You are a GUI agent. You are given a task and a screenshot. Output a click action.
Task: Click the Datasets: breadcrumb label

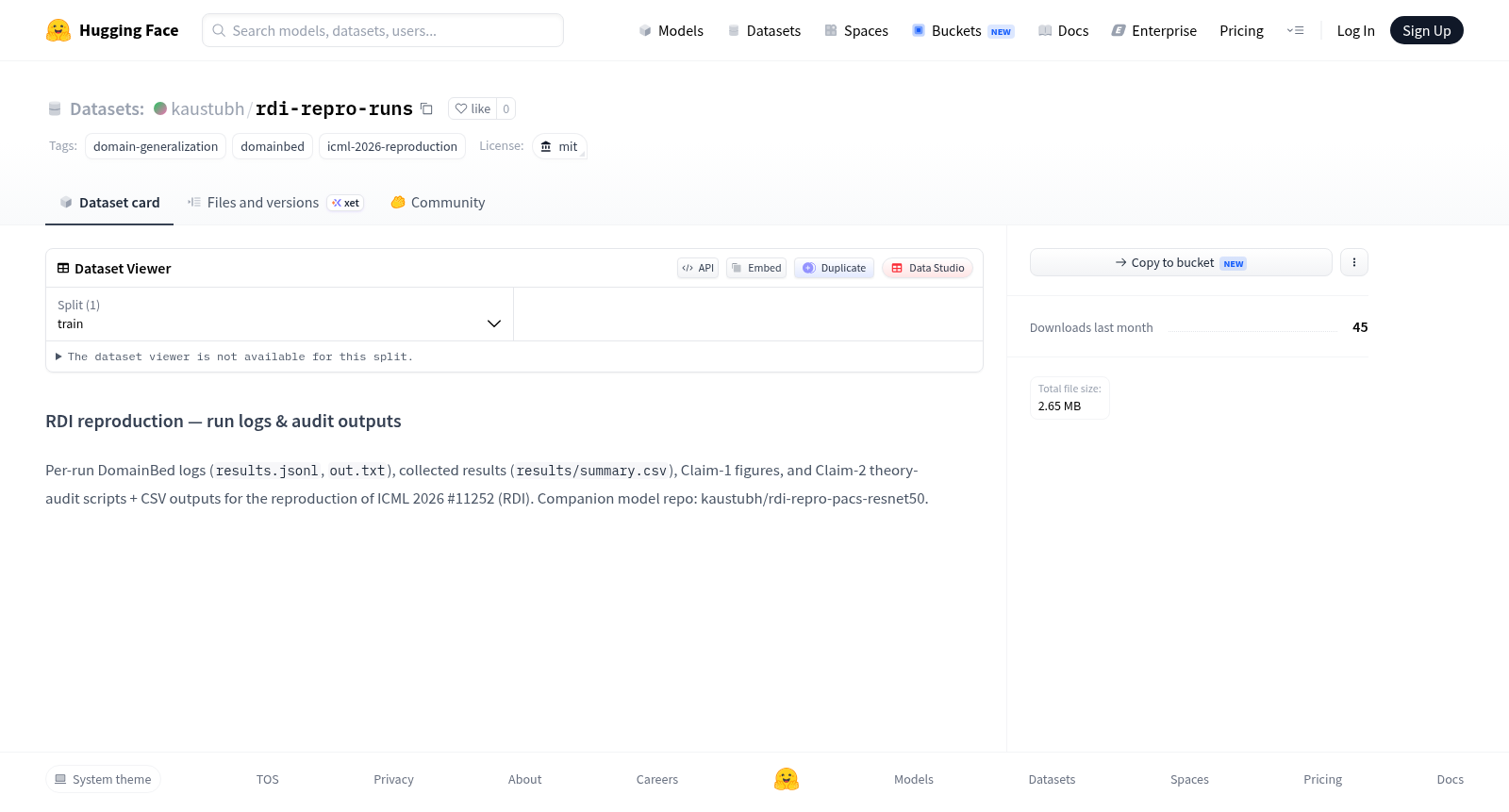[x=107, y=108]
